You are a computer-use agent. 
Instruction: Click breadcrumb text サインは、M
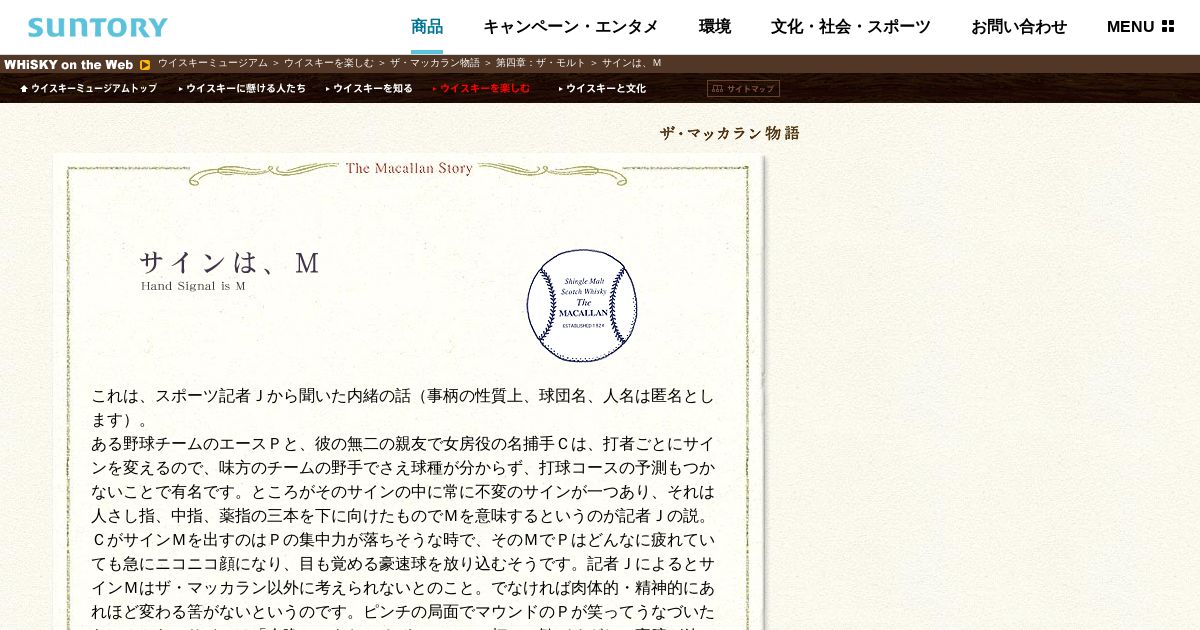tap(632, 63)
